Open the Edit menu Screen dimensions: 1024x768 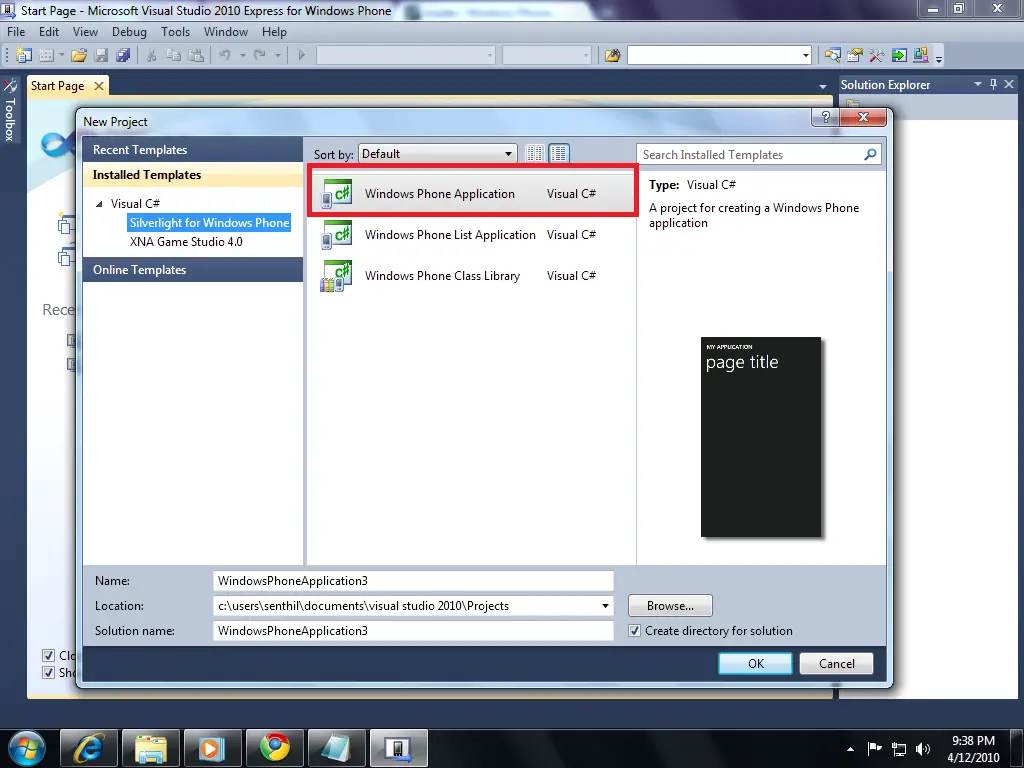pos(49,31)
